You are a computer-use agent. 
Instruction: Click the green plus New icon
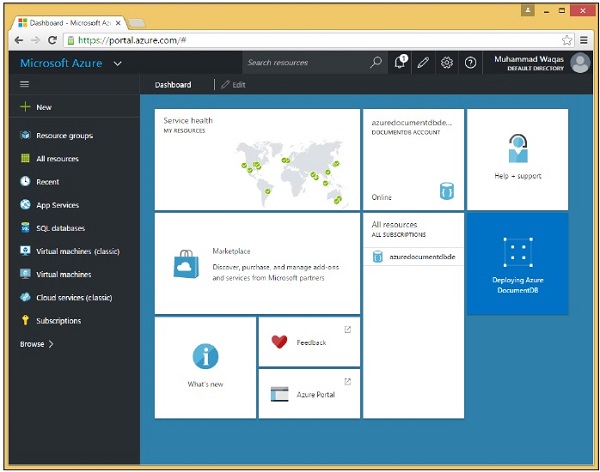coord(25,106)
